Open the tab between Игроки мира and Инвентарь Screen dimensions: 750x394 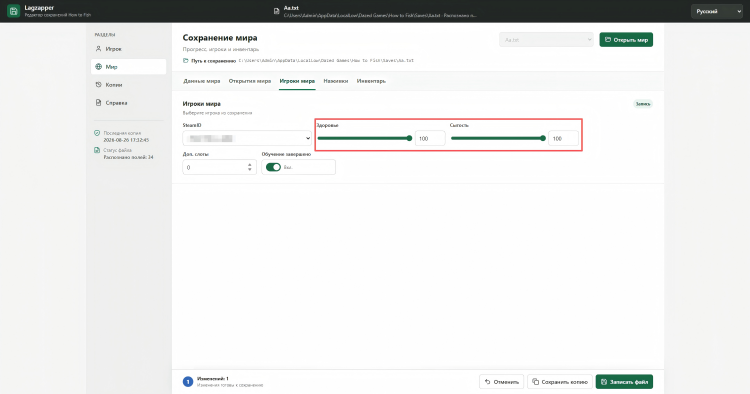click(335, 81)
